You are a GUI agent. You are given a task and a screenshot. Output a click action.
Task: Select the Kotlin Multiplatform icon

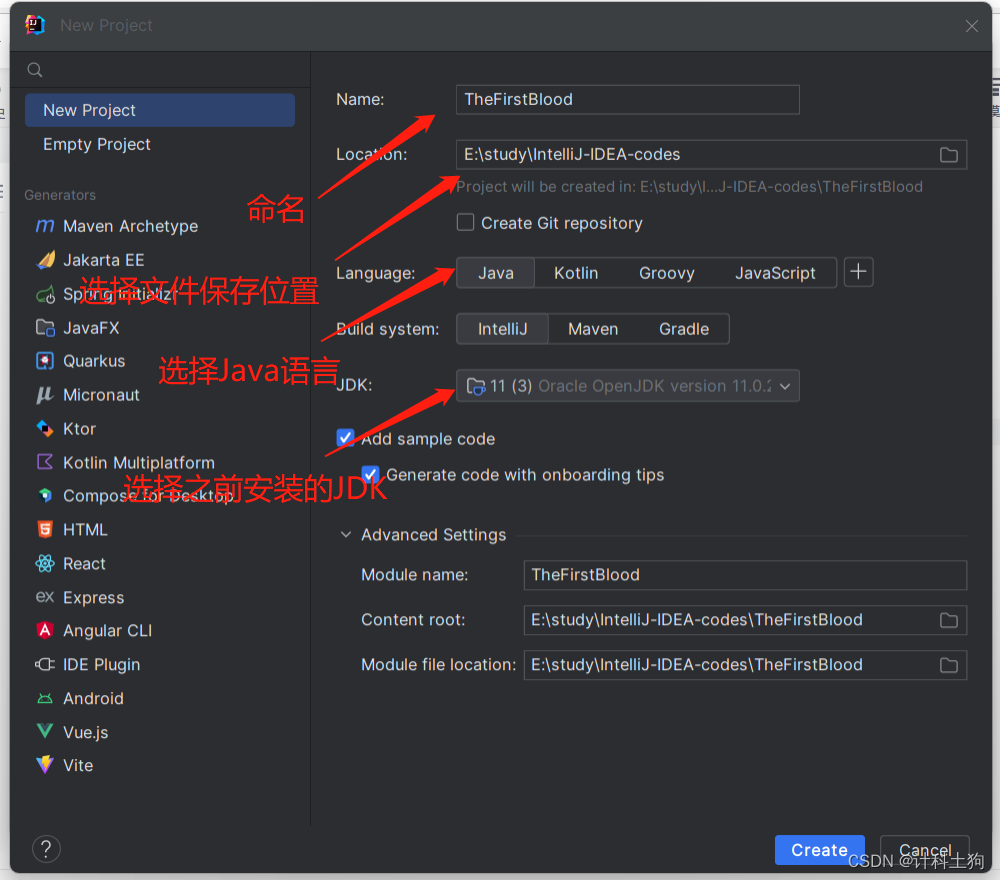tap(45, 462)
